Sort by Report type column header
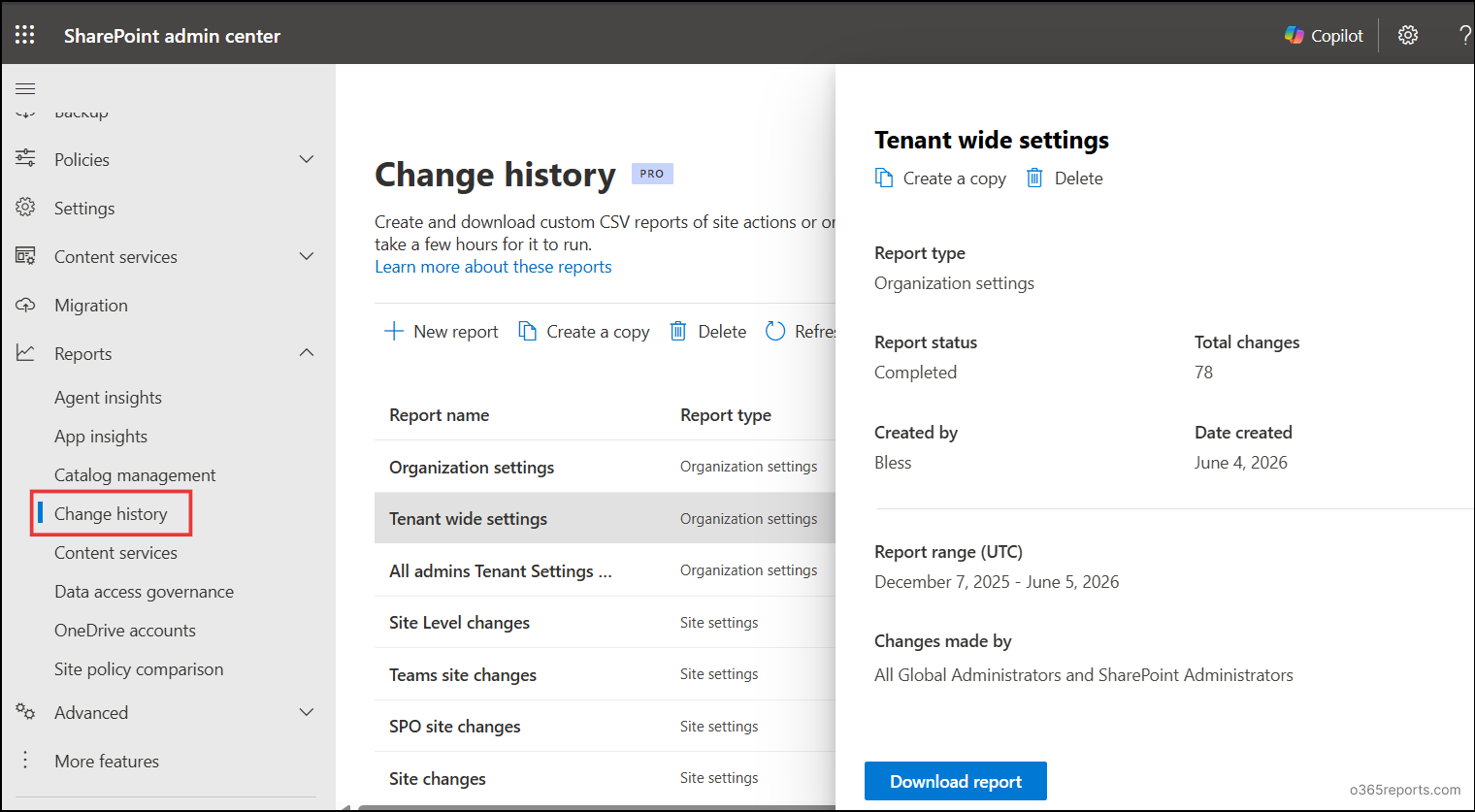Image resolution: width=1475 pixels, height=812 pixels. [x=726, y=414]
